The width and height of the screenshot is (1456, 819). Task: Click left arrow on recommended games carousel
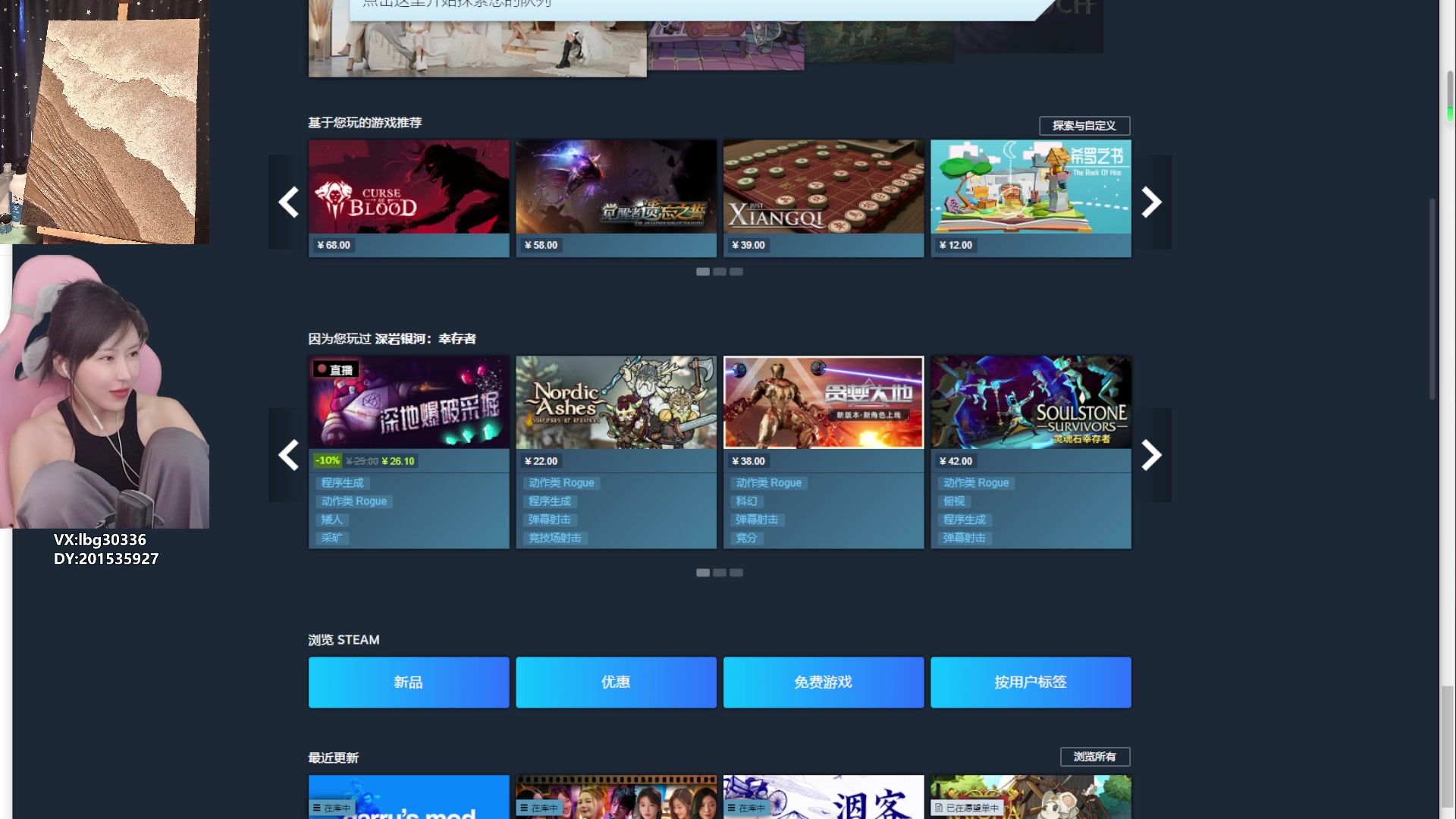(x=288, y=202)
